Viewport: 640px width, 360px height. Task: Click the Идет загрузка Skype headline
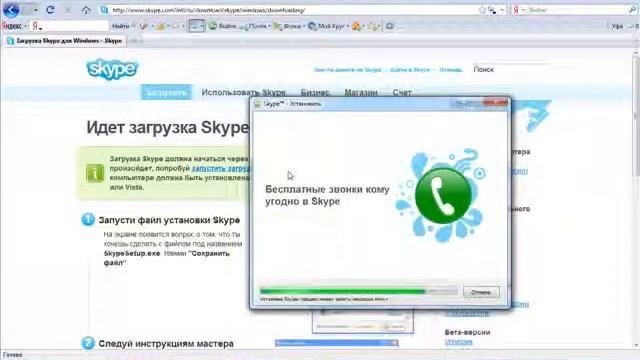tap(167, 128)
